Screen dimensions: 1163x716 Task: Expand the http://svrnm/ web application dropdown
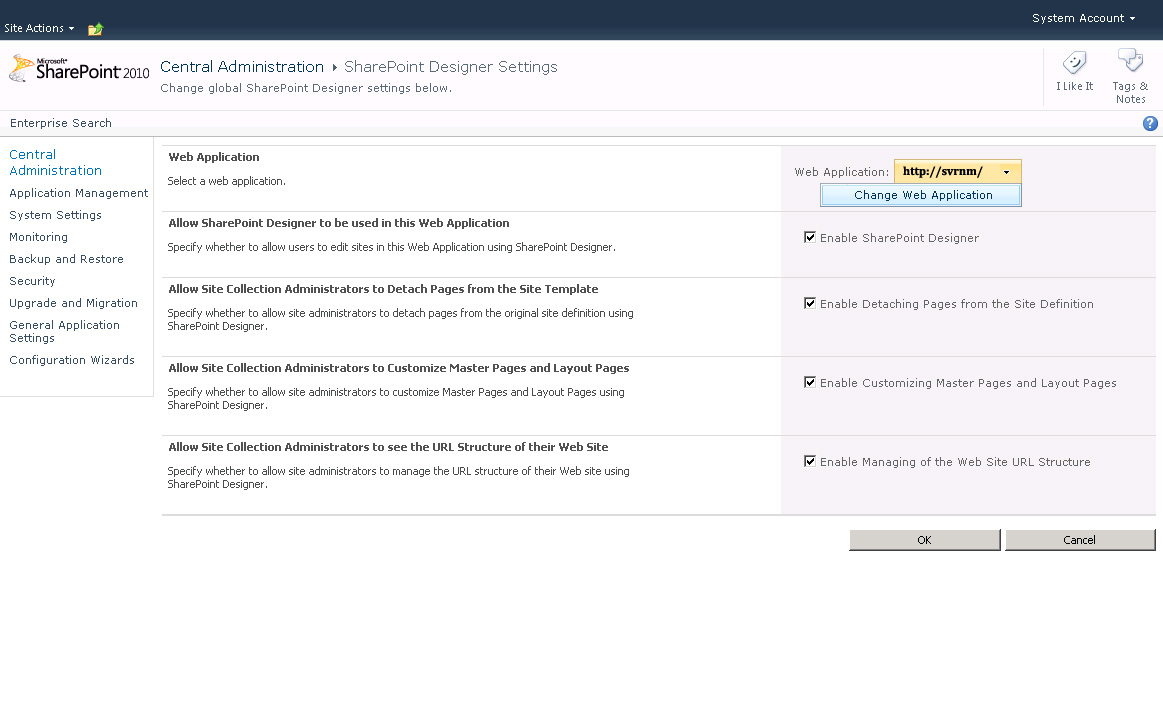coord(958,171)
